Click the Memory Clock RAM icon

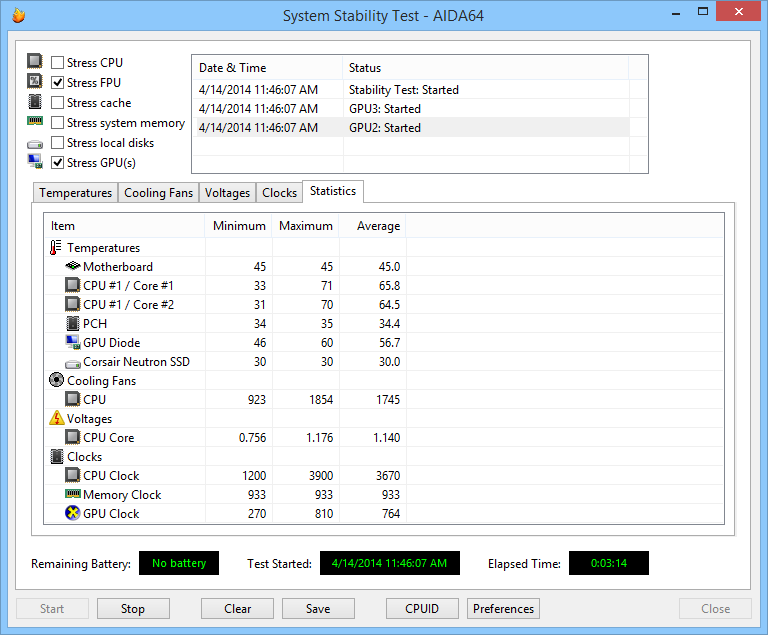[72, 495]
